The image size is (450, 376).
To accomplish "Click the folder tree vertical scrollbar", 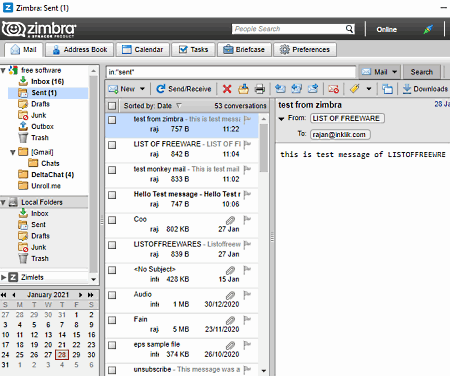I will tap(94, 175).
